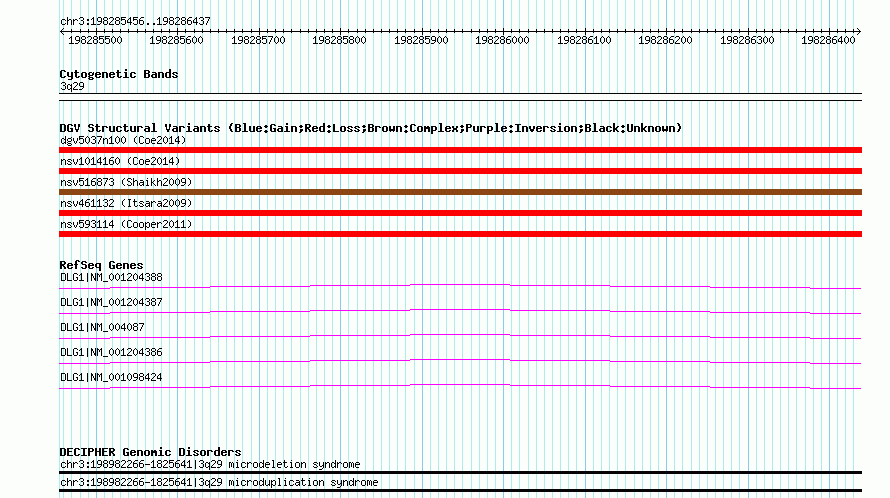Click the brown complex bar for nsv516873
890x498 pixels.
tap(460, 192)
